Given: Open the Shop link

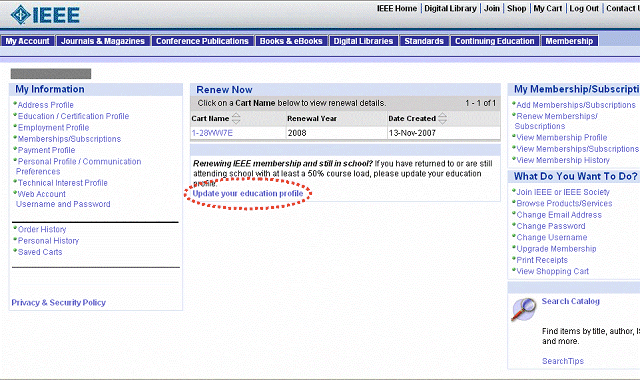Looking at the screenshot, I should click(x=516, y=9).
